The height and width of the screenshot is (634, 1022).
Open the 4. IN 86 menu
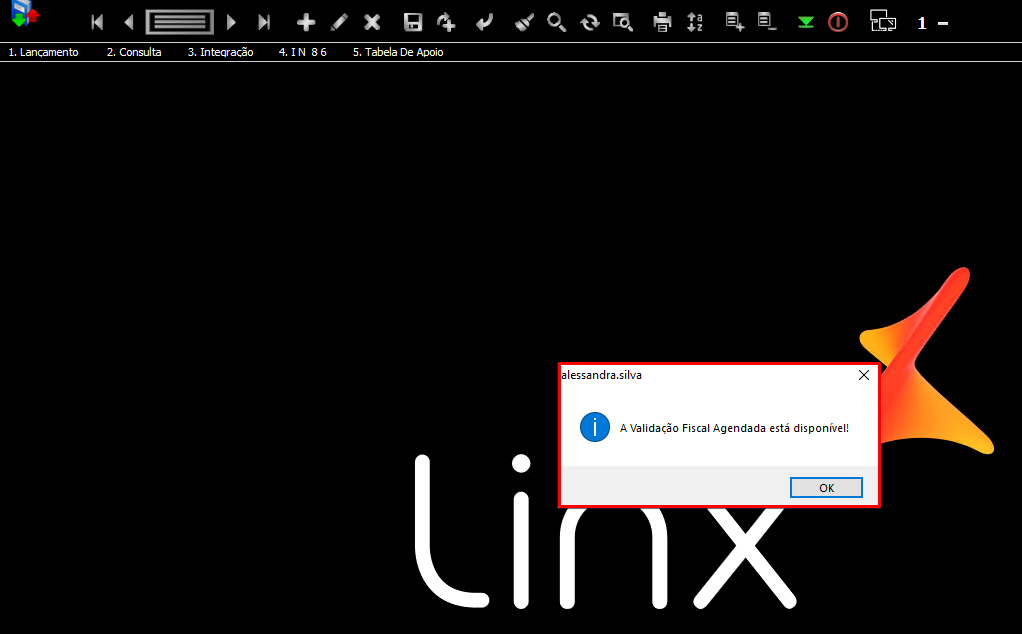(302, 52)
